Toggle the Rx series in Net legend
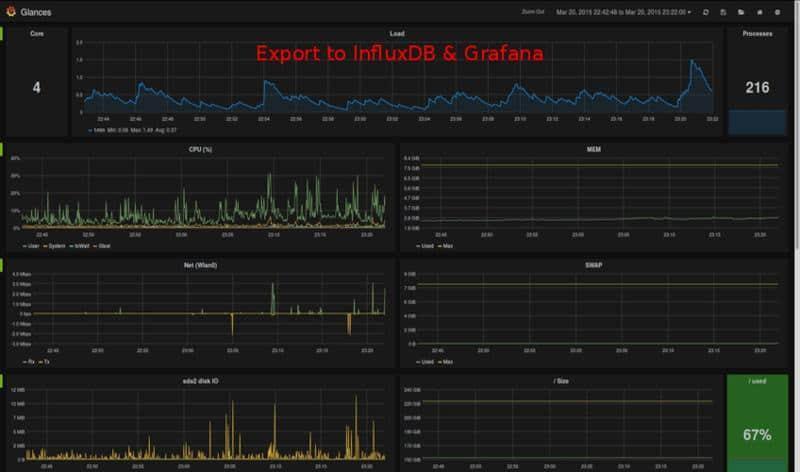800x472 pixels. tap(31, 361)
